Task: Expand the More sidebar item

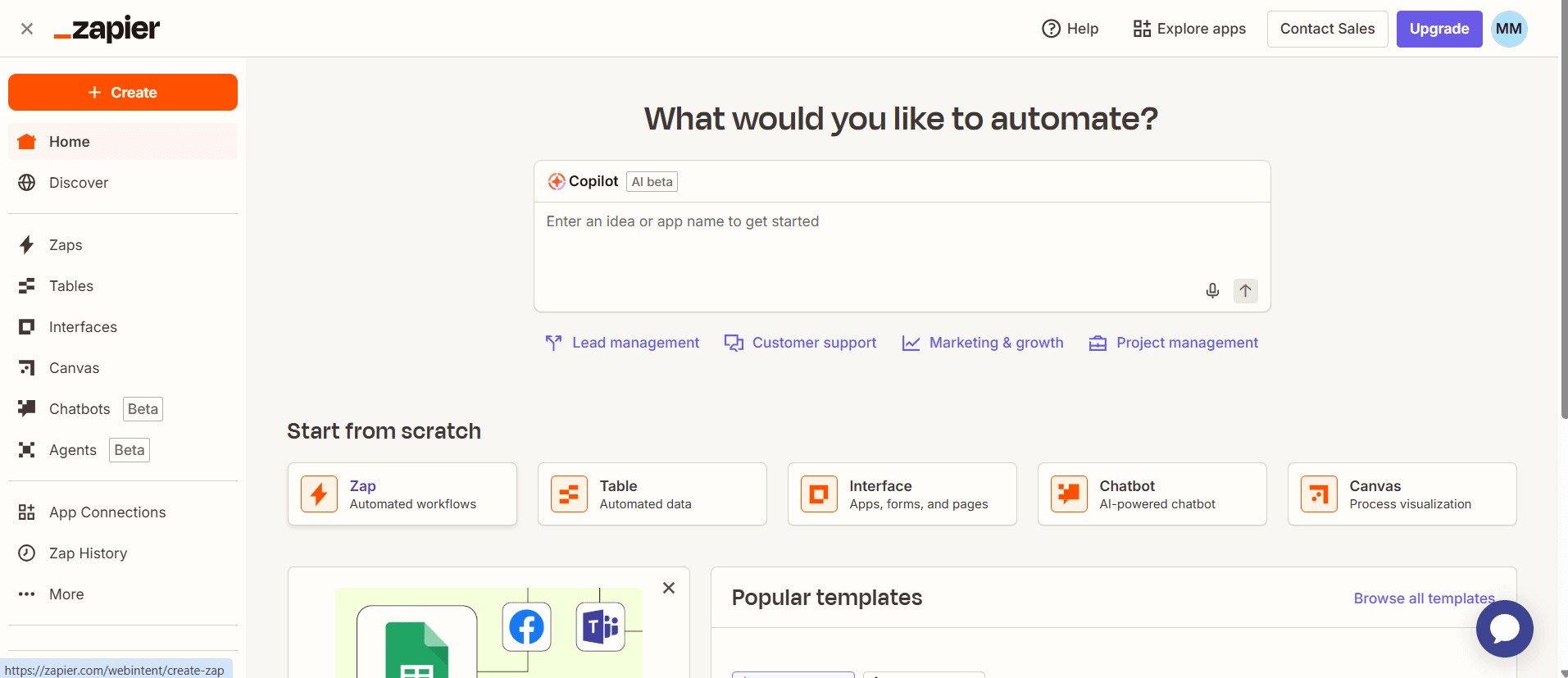Action: point(66,594)
